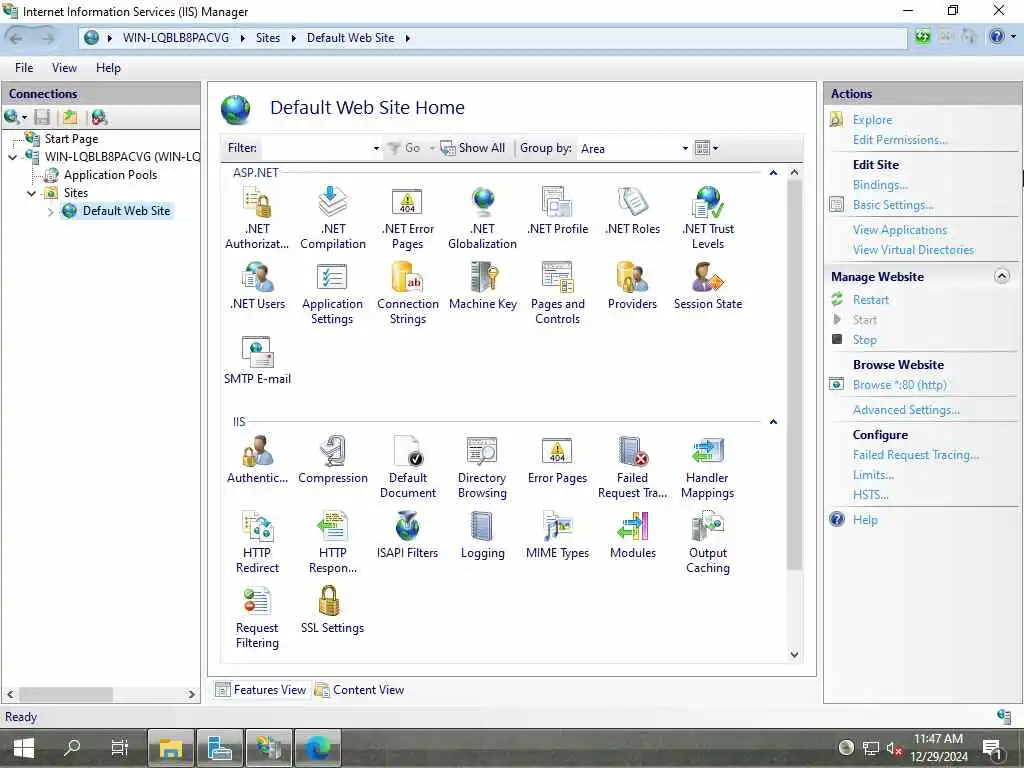Open .NET Error Pages feature
The width and height of the screenshot is (1024, 768).
[408, 218]
